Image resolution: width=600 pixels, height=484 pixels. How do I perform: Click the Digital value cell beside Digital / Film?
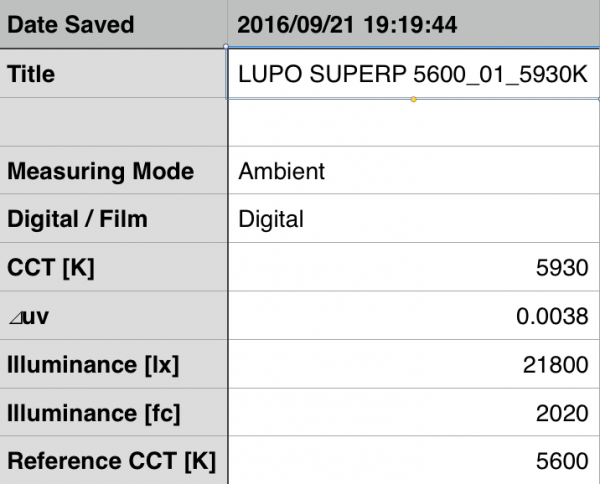413,219
